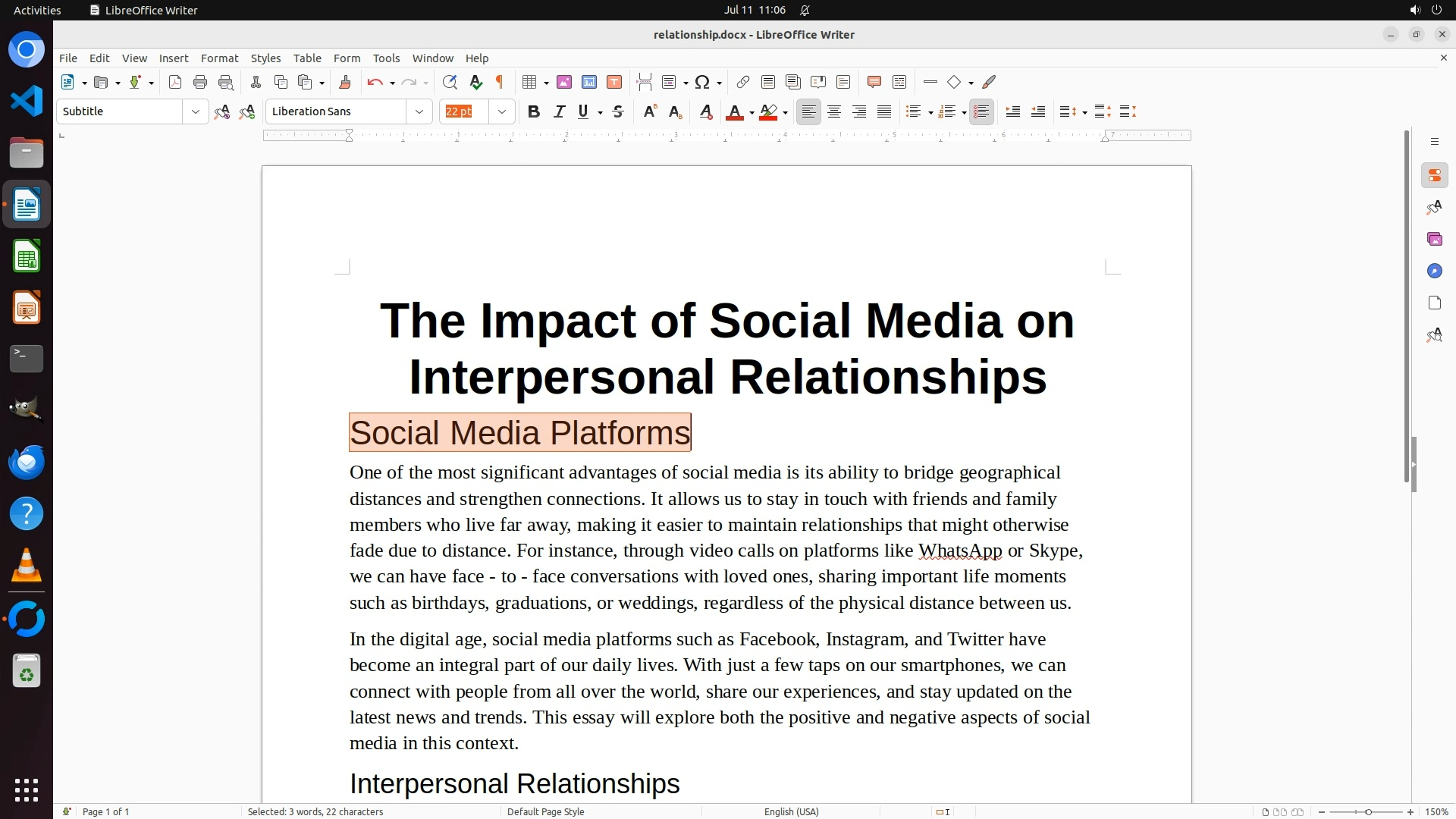Image resolution: width=1456 pixels, height=819 pixels.
Task: Click English (USA) language in status bar
Action: coord(791,811)
